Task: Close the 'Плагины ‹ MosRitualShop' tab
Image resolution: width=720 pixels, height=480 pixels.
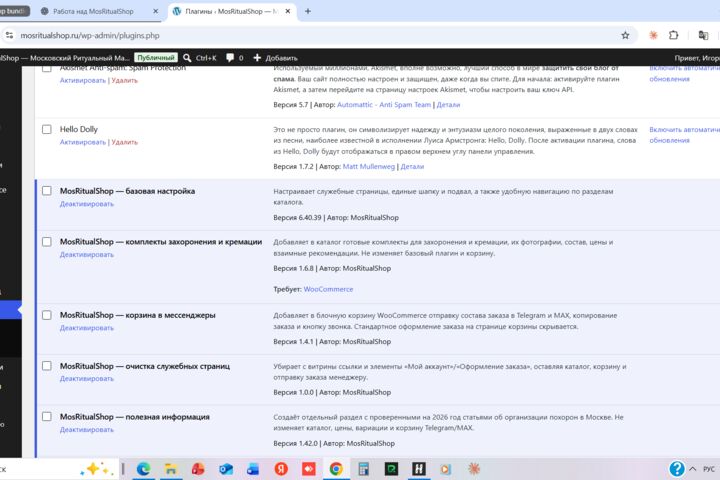Action: 288,11
